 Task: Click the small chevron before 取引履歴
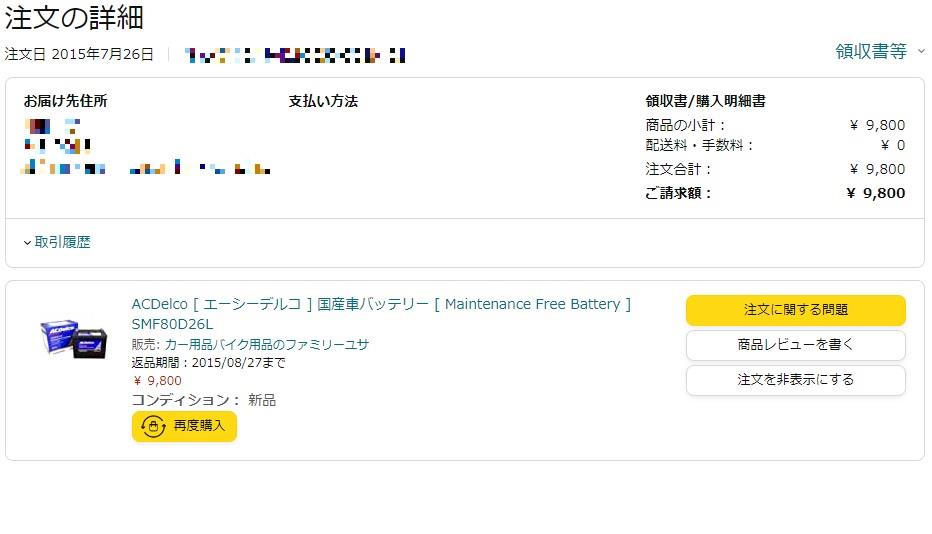point(27,243)
